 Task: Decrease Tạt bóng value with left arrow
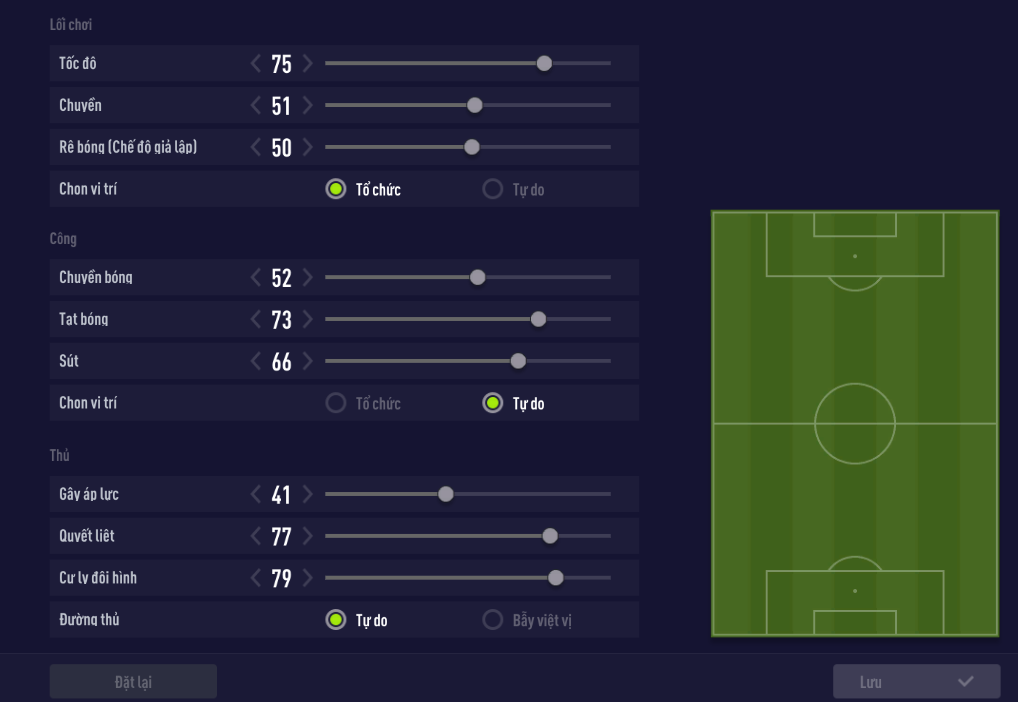pyautogui.click(x=256, y=320)
